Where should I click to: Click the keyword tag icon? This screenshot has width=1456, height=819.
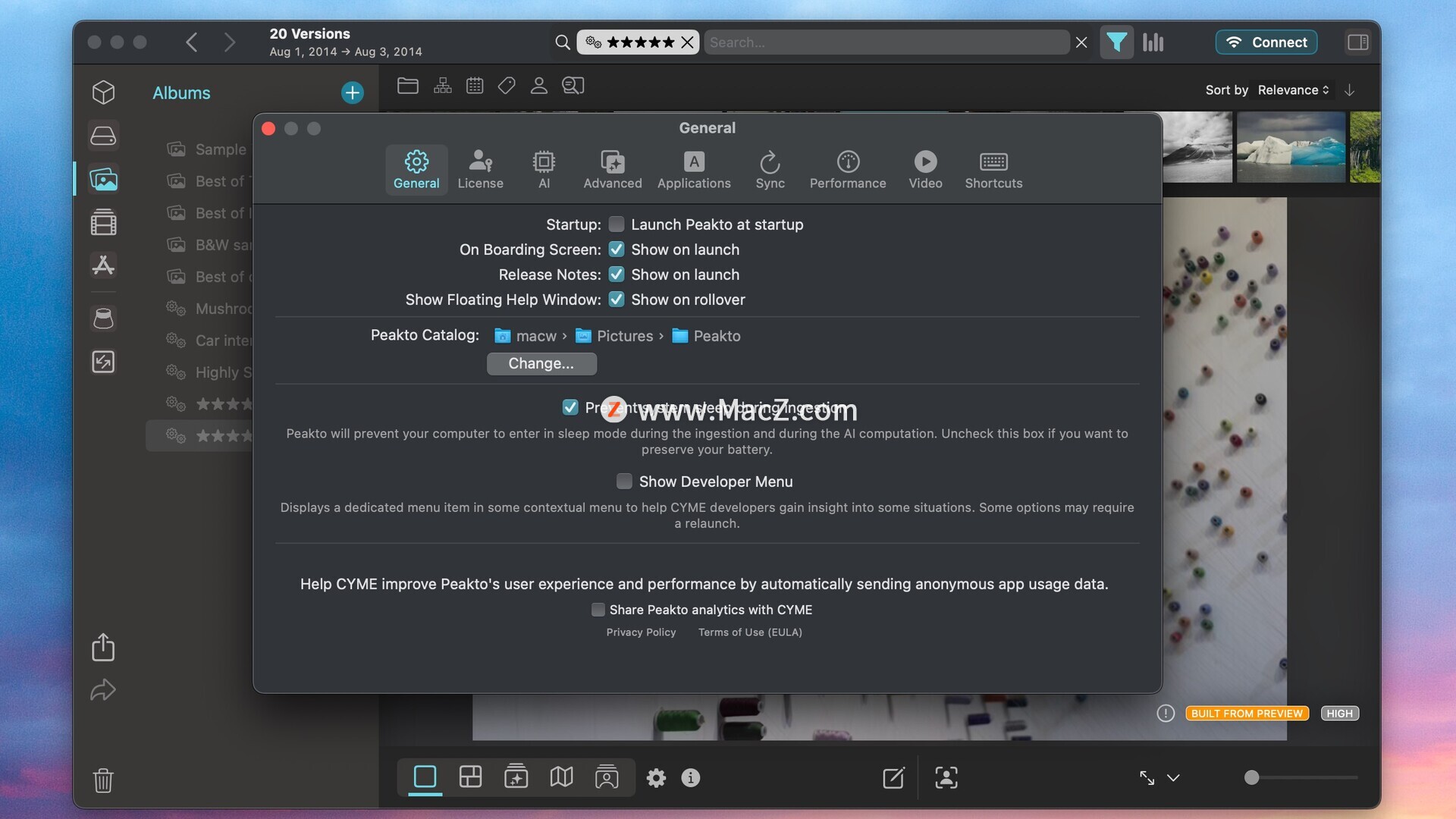point(507,86)
